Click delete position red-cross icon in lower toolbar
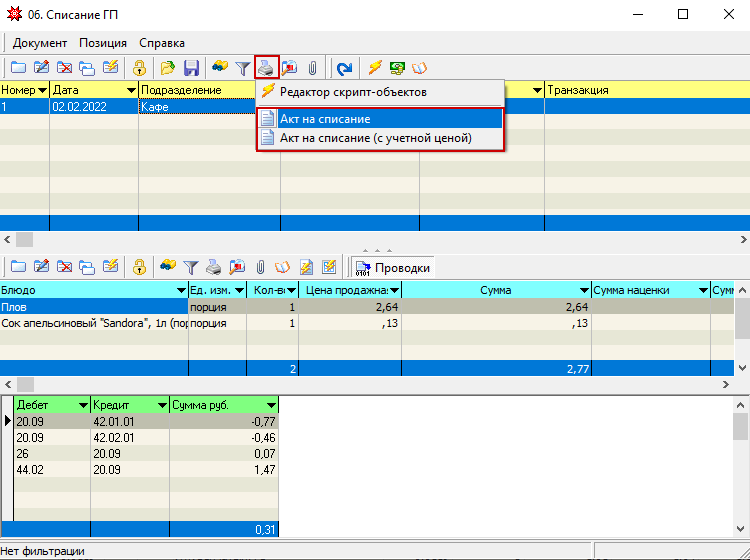The height and width of the screenshot is (560, 750). (x=64, y=266)
